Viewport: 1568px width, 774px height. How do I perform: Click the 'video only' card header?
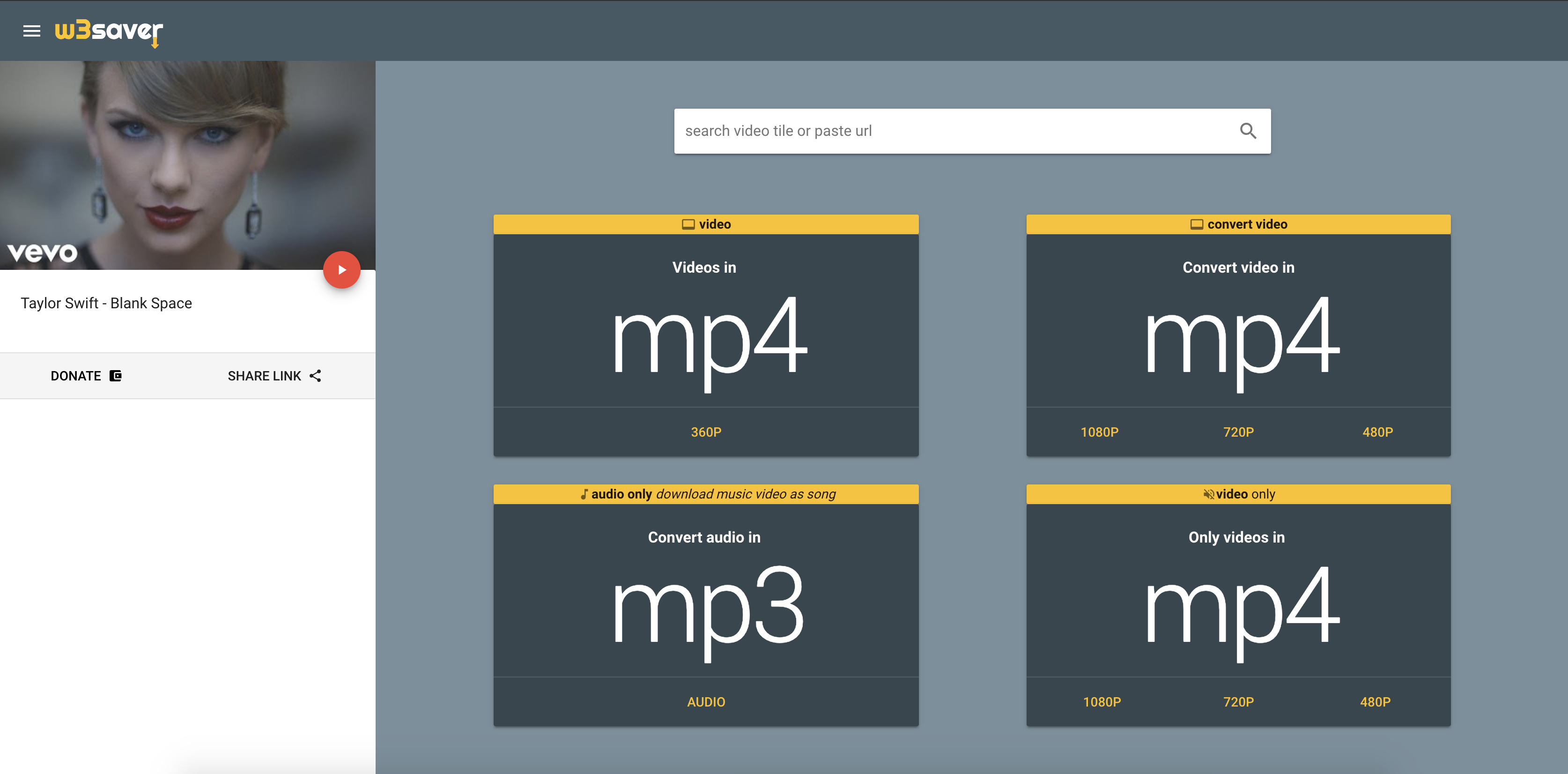pos(1239,494)
